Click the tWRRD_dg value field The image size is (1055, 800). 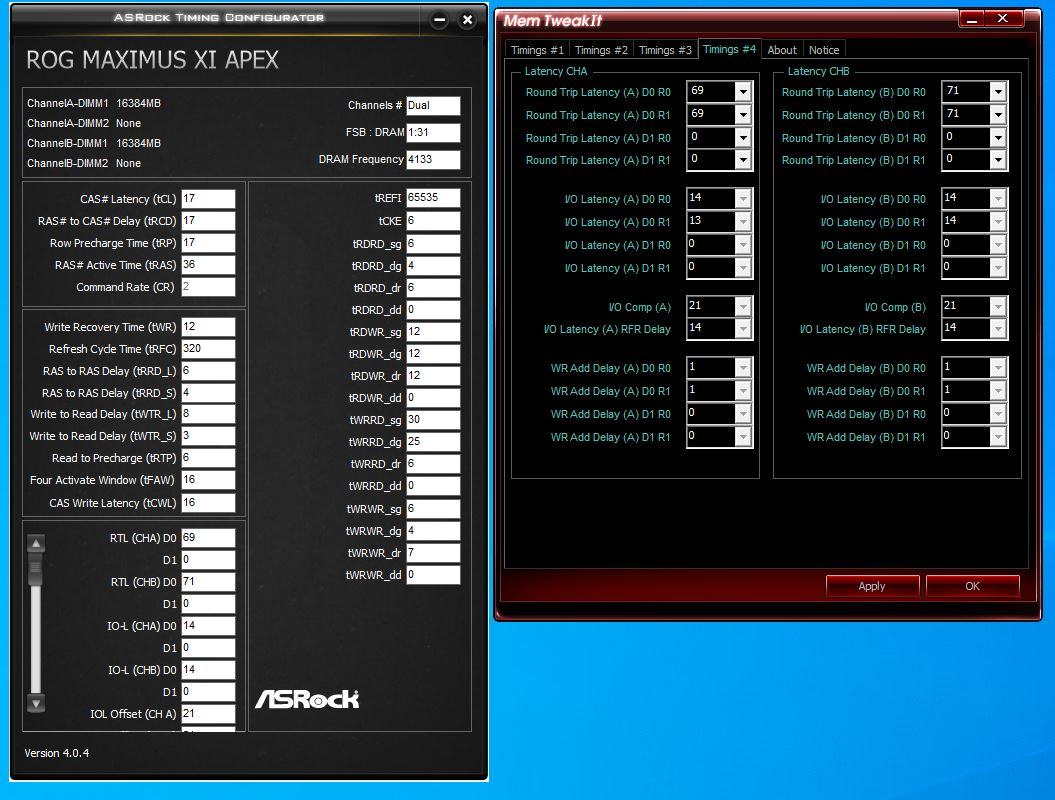point(433,442)
